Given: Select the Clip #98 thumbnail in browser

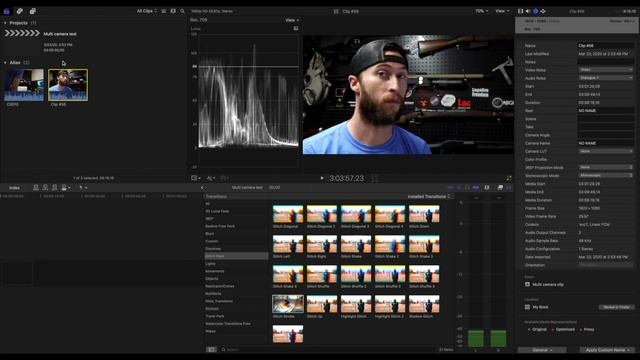Looking at the screenshot, I should 68,85.
